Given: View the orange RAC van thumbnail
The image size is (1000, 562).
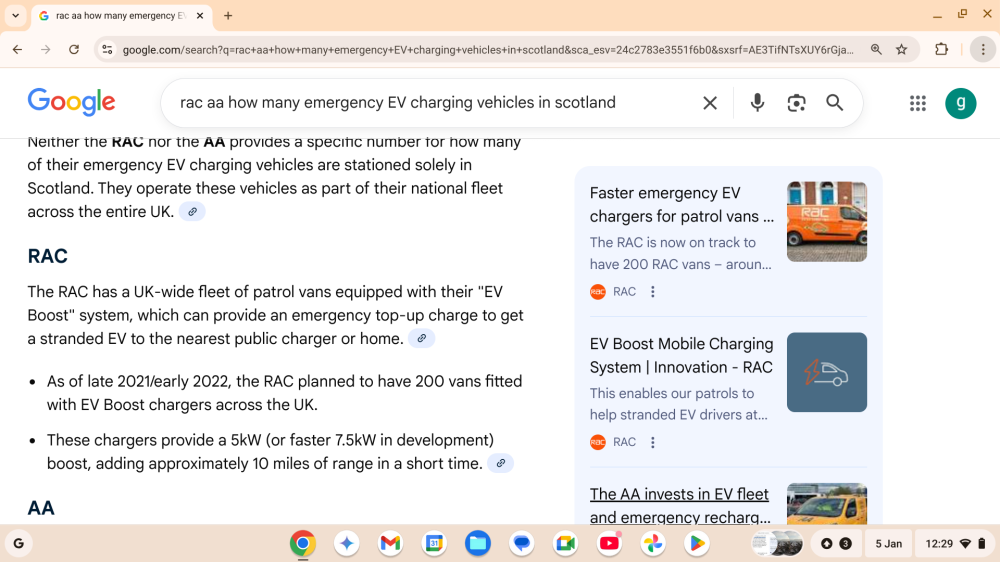Looking at the screenshot, I should click(x=827, y=221).
